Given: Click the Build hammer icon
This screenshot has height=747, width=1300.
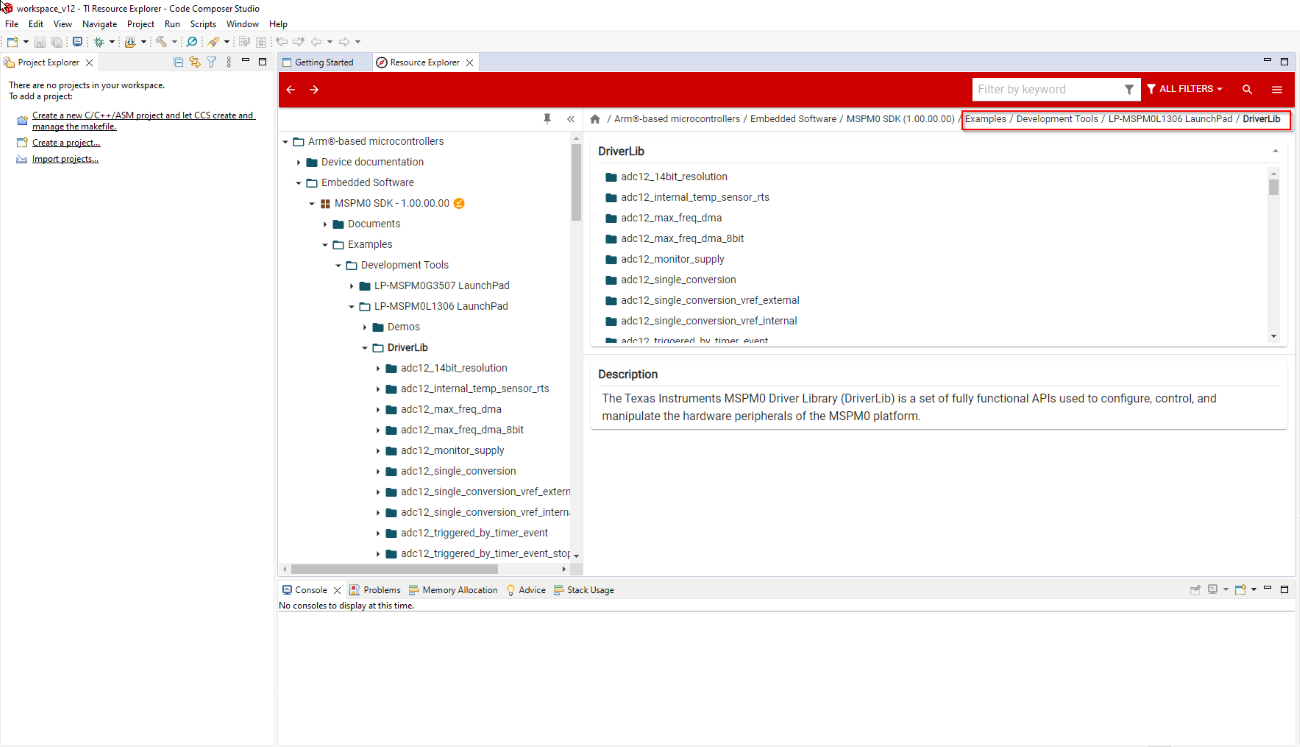Looking at the screenshot, I should [160, 42].
